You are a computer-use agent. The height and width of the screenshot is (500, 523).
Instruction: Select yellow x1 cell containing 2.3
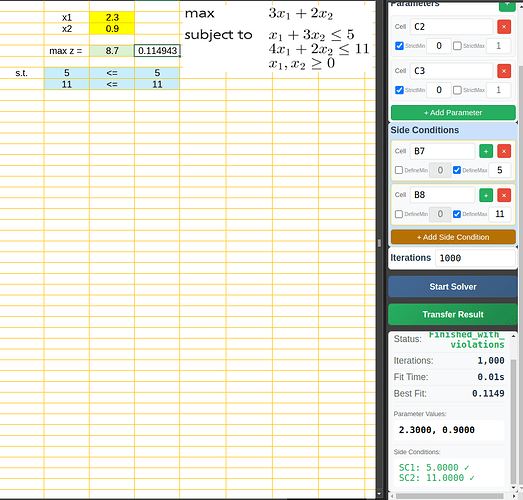112,17
